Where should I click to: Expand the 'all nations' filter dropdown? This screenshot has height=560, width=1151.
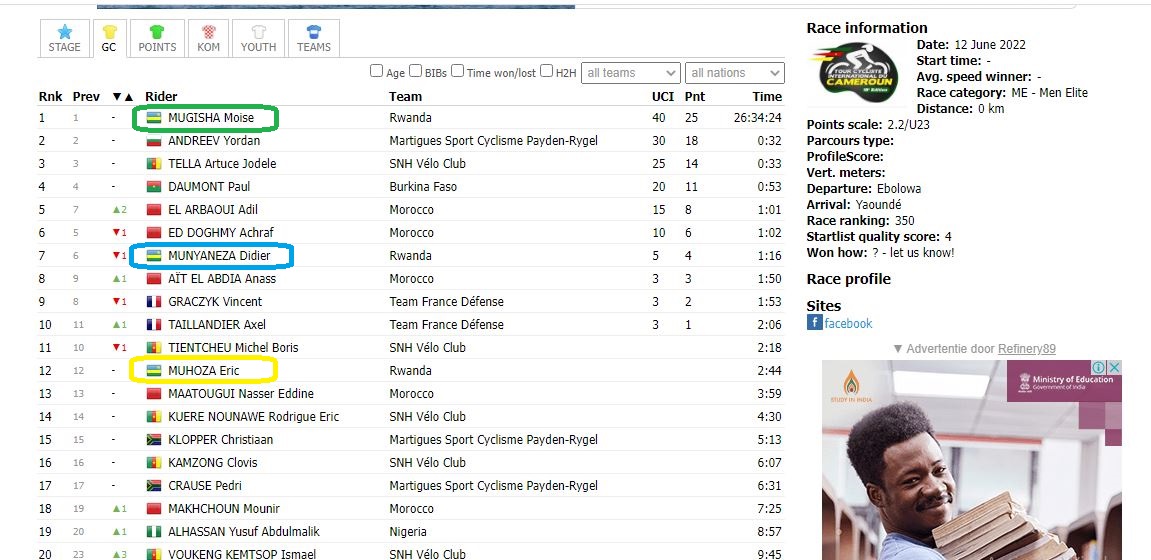735,73
